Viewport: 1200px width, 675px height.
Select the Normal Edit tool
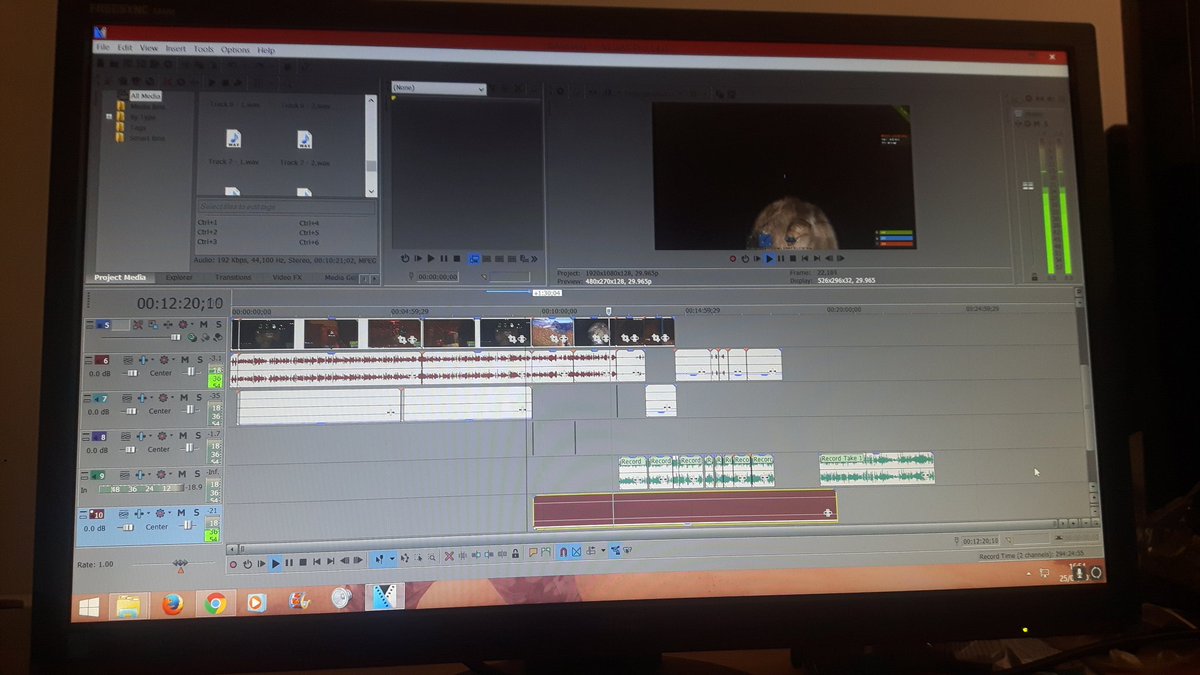pos(379,560)
